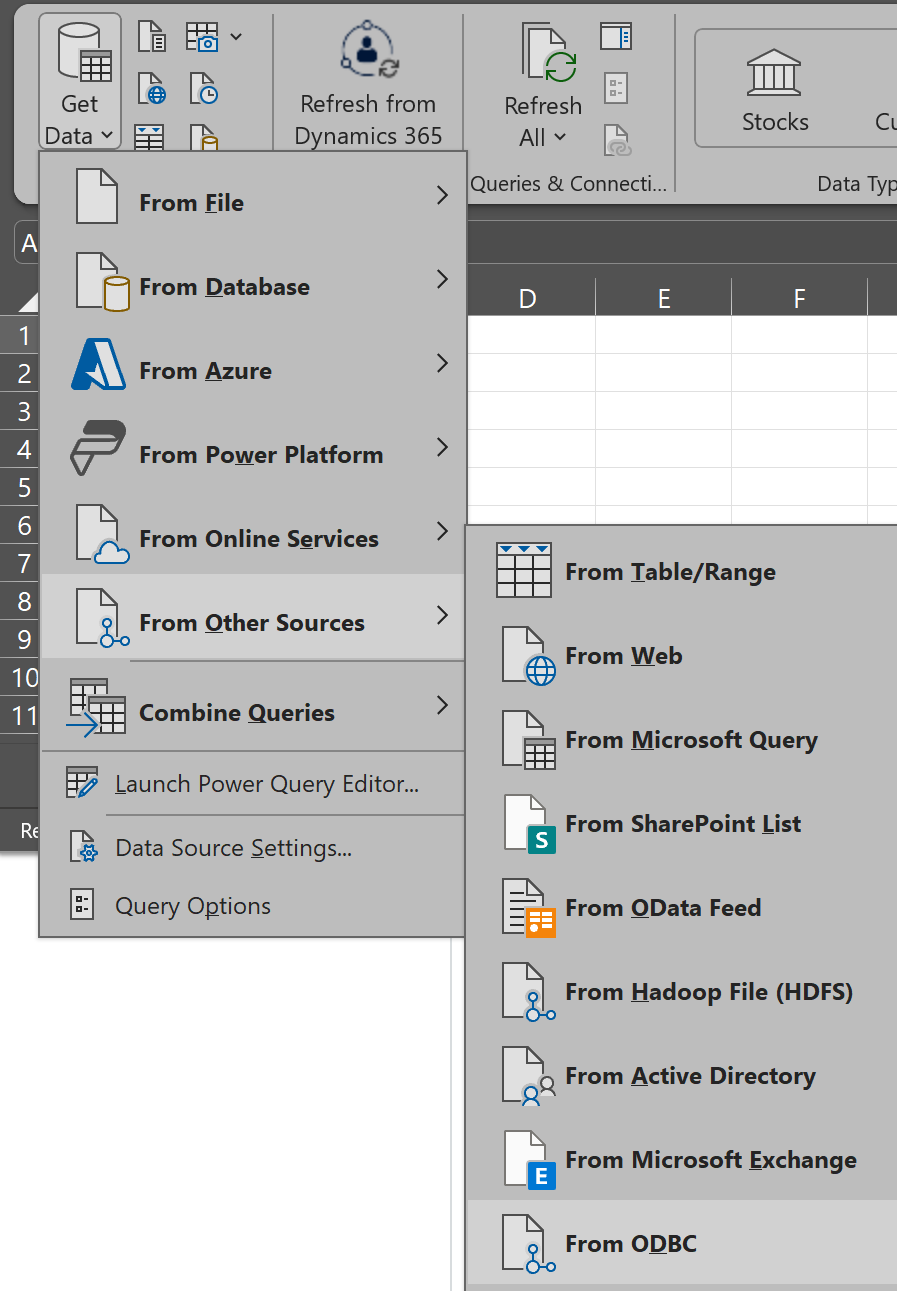Click the Hadoop File icon
The image size is (897, 1291).
(528, 992)
